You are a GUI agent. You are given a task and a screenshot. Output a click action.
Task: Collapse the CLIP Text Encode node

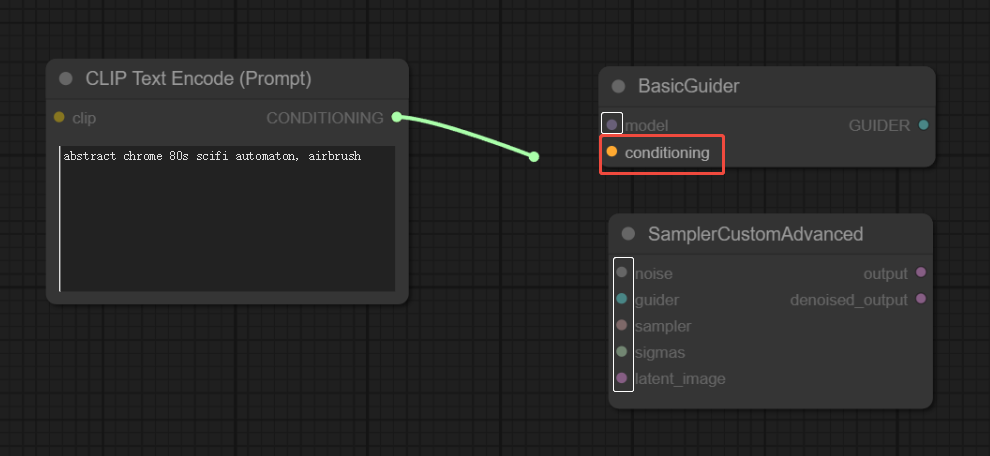point(66,79)
